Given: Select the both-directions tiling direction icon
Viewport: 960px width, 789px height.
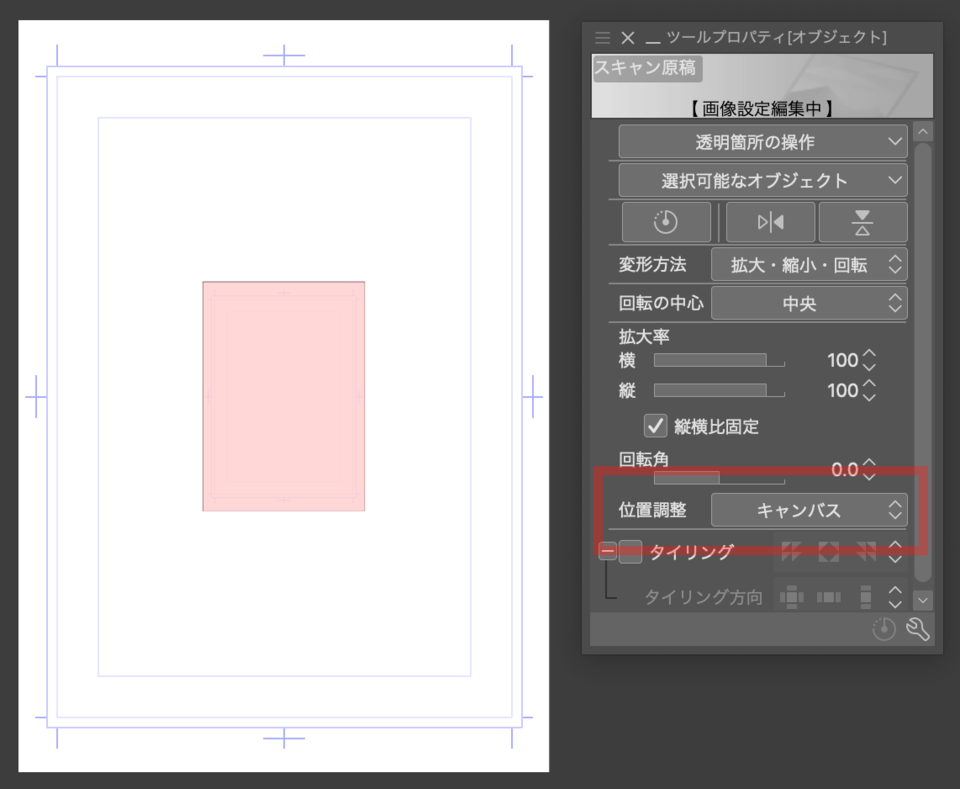Looking at the screenshot, I should click(791, 596).
